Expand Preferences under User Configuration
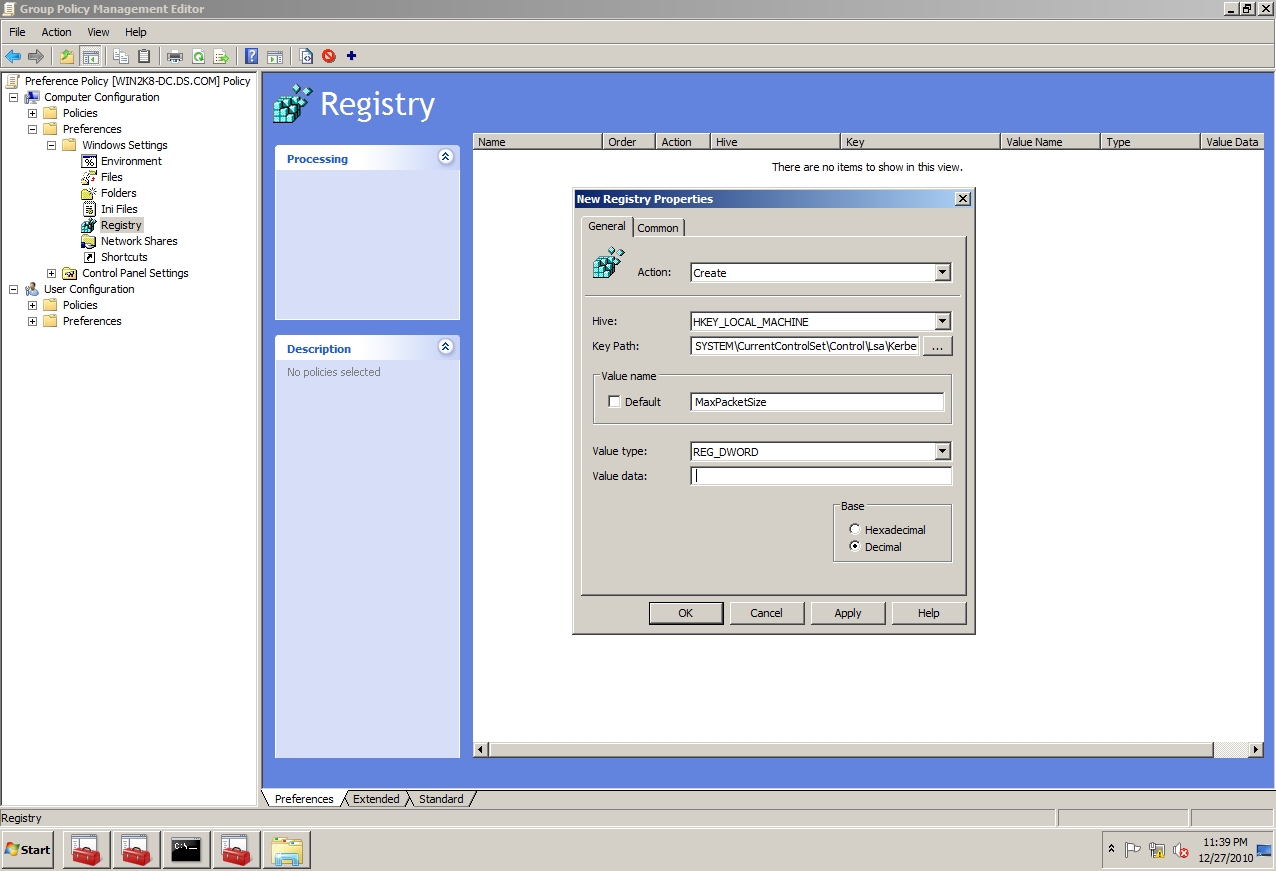The width and height of the screenshot is (1276, 871). [32, 321]
